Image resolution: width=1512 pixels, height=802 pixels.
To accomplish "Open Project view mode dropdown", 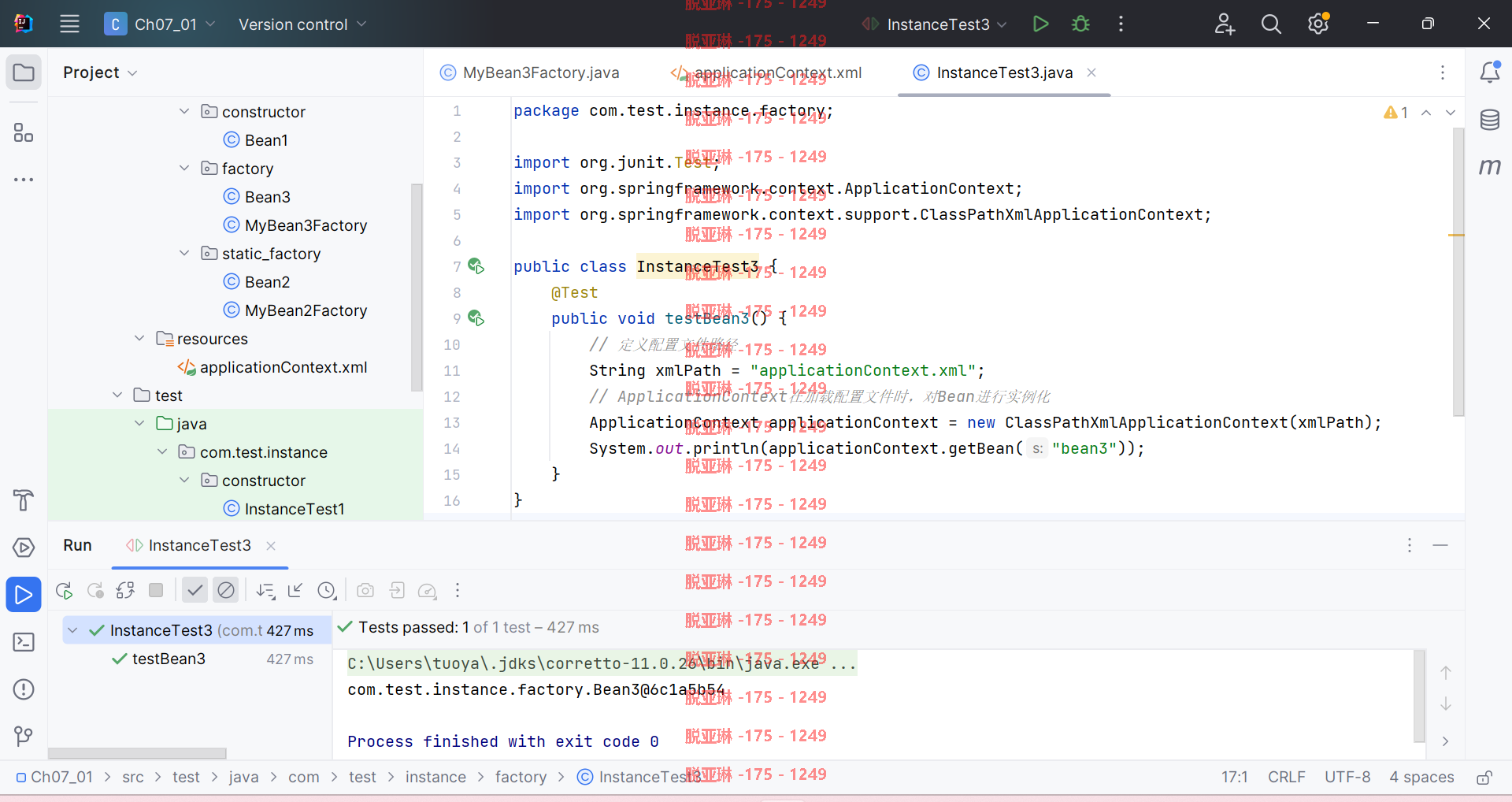I will coord(100,72).
